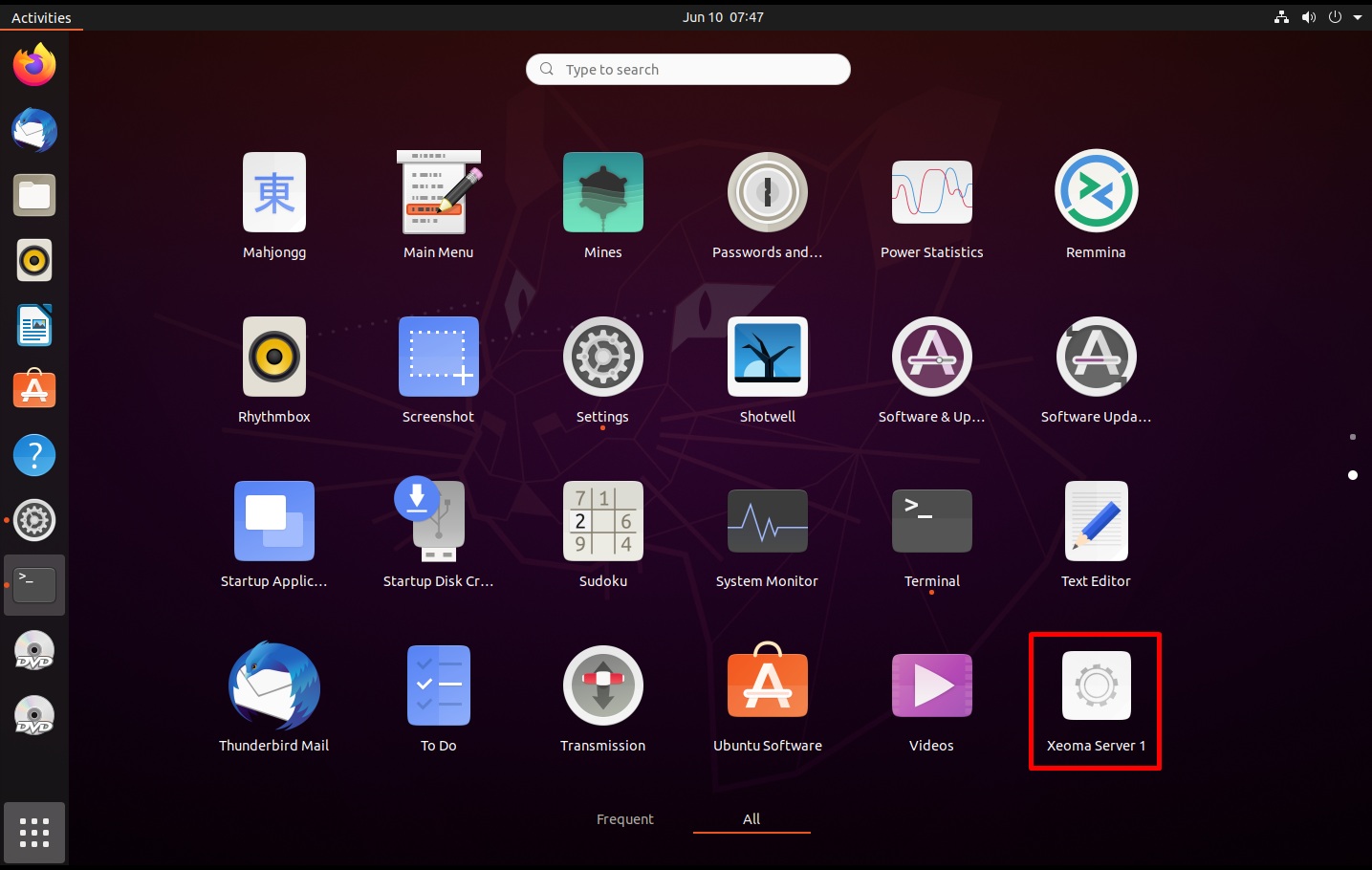Open Settings from the app grid
Viewport: 1372px width, 870px height.
tap(603, 369)
